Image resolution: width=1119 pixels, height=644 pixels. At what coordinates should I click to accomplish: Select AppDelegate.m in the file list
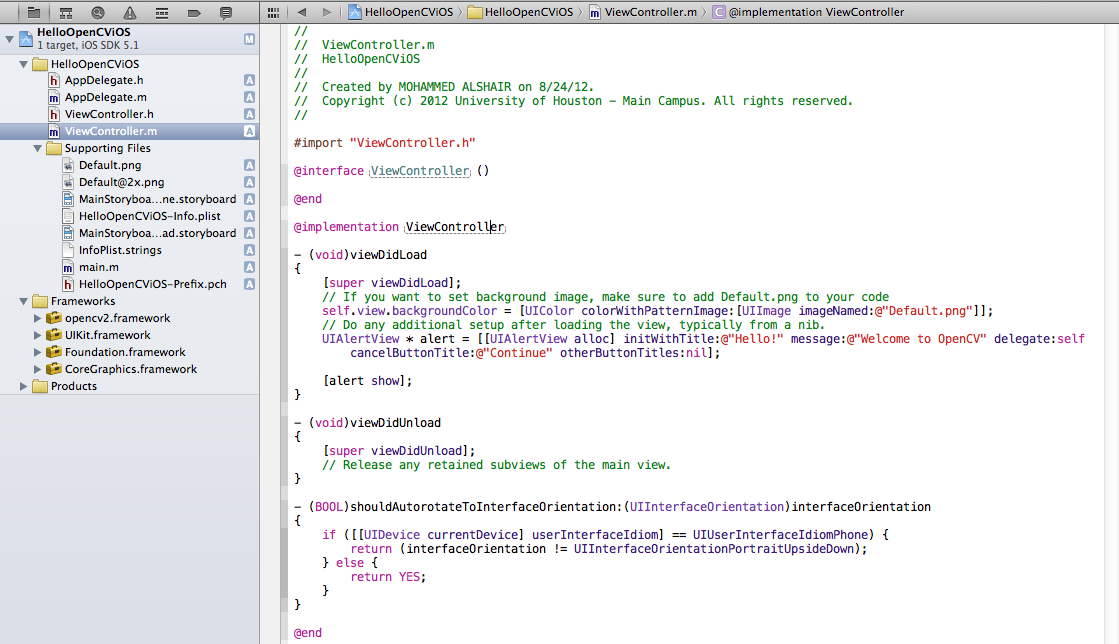coord(105,97)
